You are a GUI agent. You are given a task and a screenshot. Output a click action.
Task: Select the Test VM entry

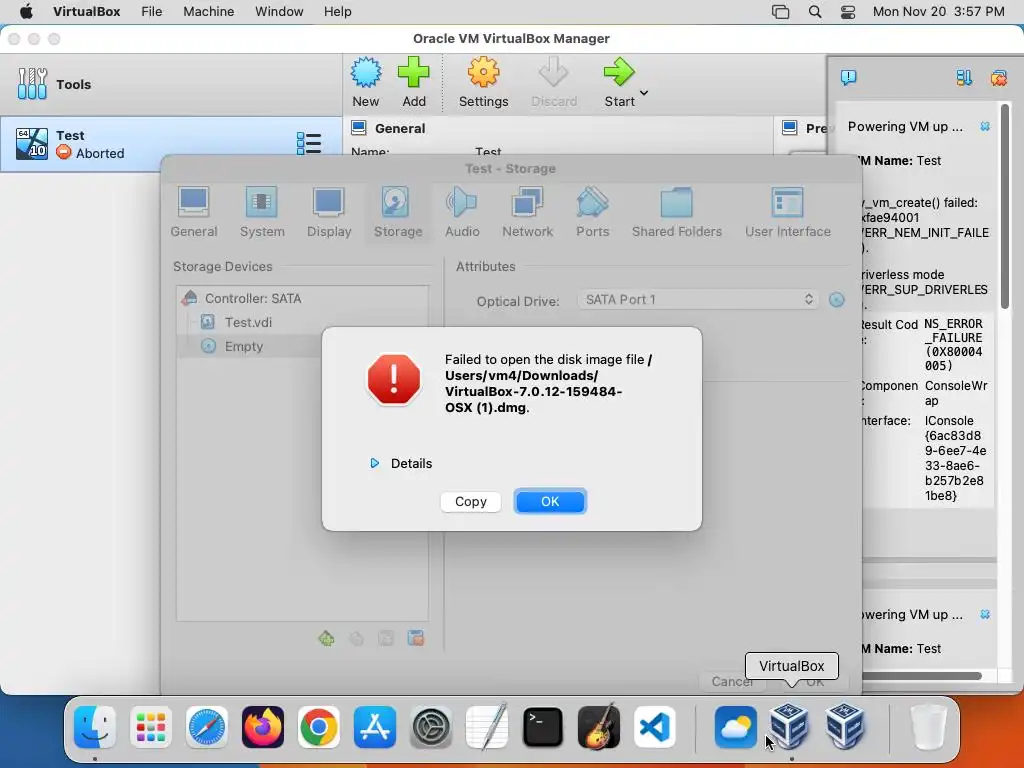point(171,144)
